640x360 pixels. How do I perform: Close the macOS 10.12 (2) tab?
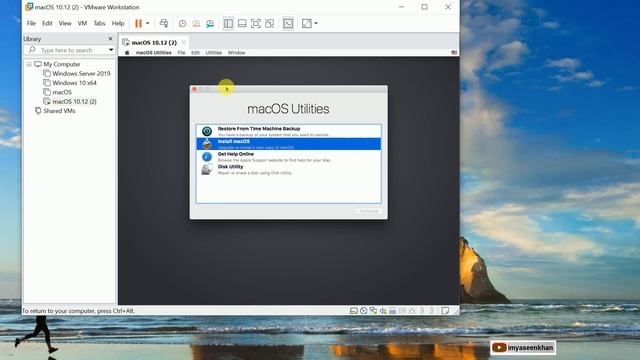(x=184, y=42)
